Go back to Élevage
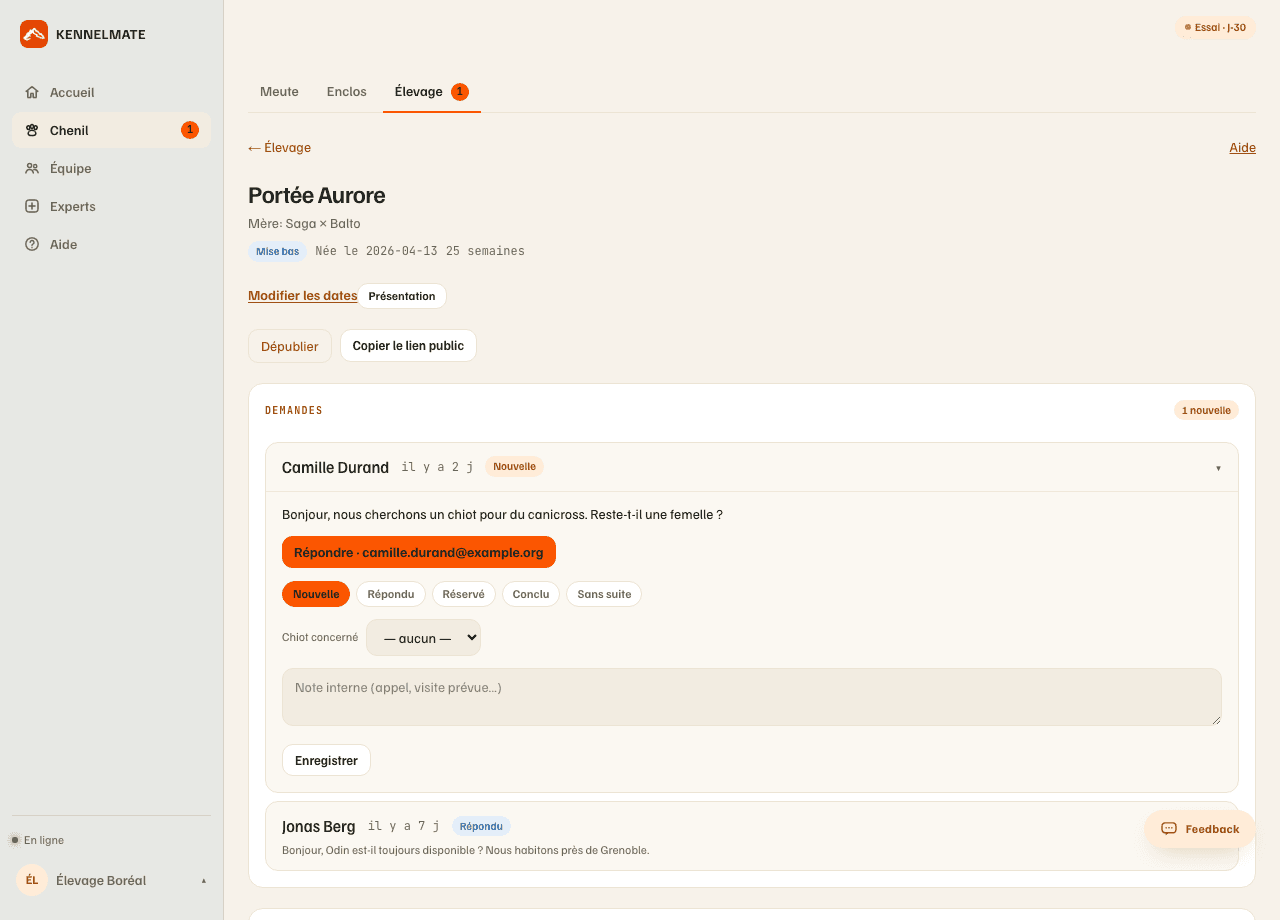 click(280, 148)
